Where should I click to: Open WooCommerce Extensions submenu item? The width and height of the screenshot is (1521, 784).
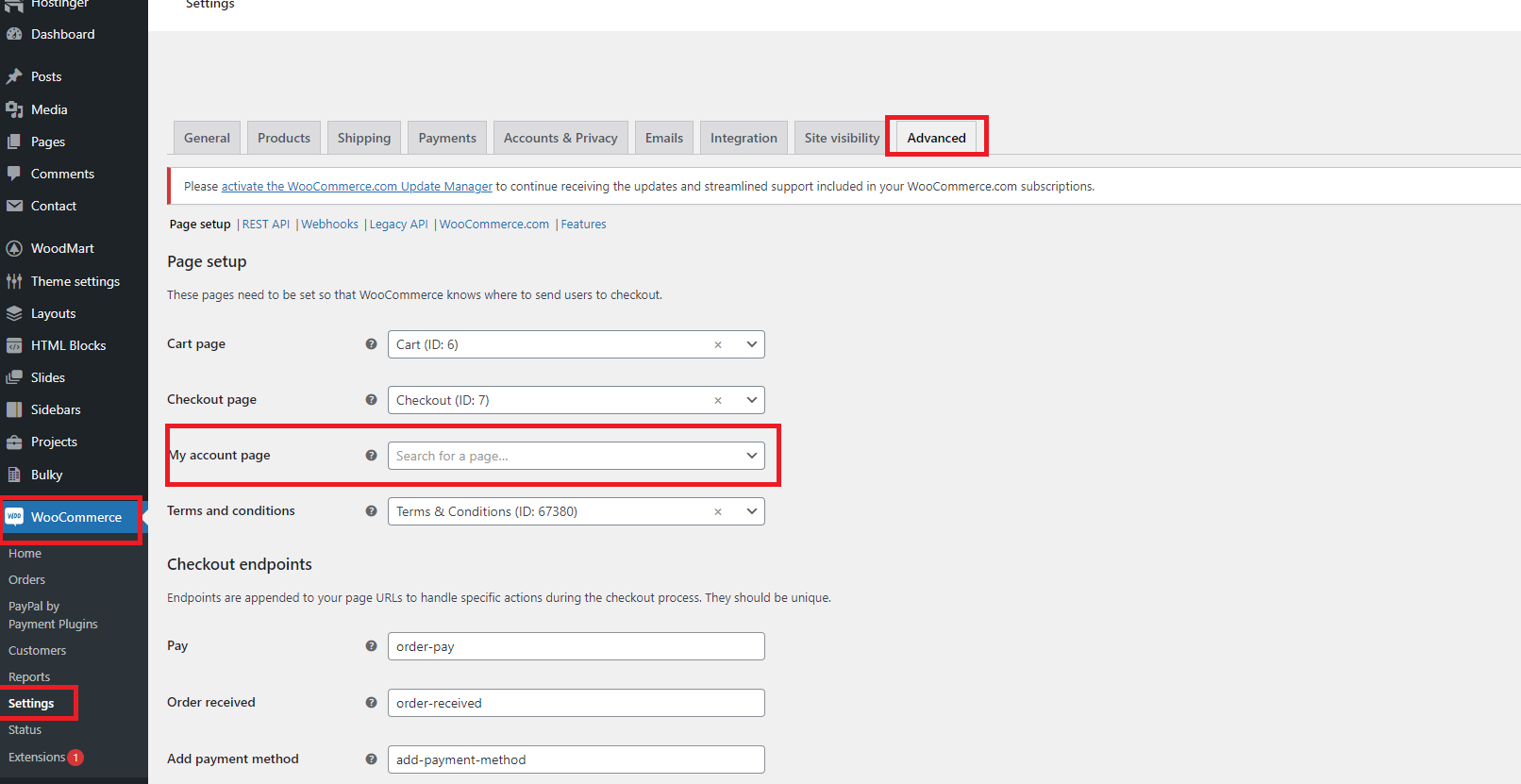click(x=37, y=758)
